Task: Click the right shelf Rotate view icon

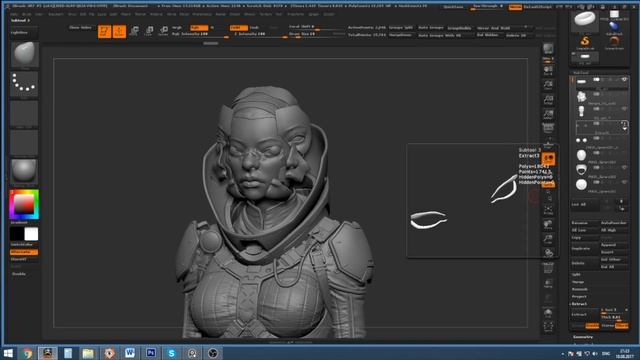Action: 548,253
